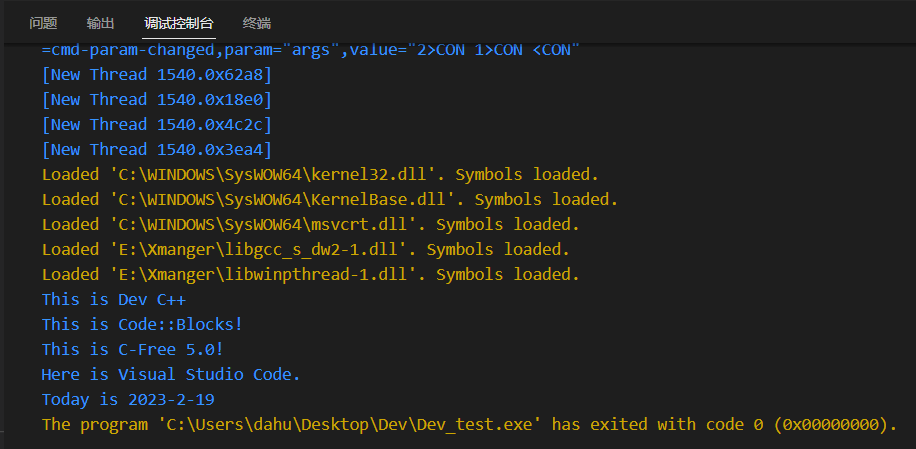The height and width of the screenshot is (449, 916).
Task: Open the 输出 tab
Action: (100, 23)
